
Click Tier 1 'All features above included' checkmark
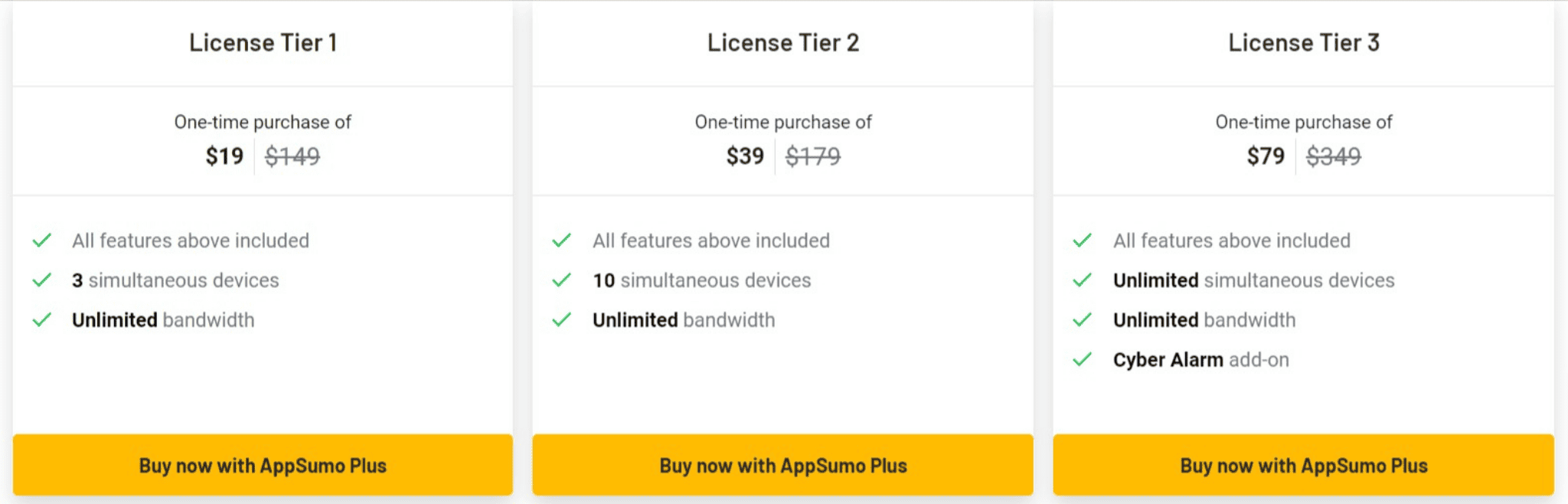click(42, 241)
